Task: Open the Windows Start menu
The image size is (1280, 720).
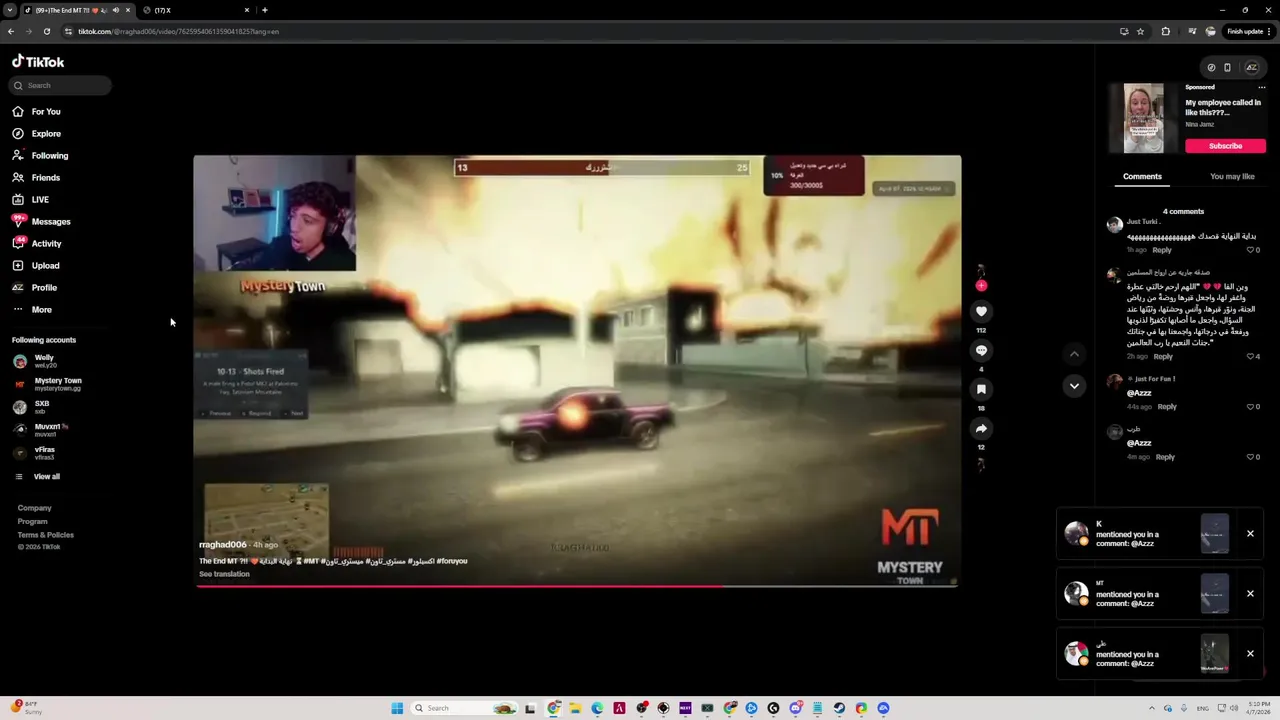Action: point(397,708)
